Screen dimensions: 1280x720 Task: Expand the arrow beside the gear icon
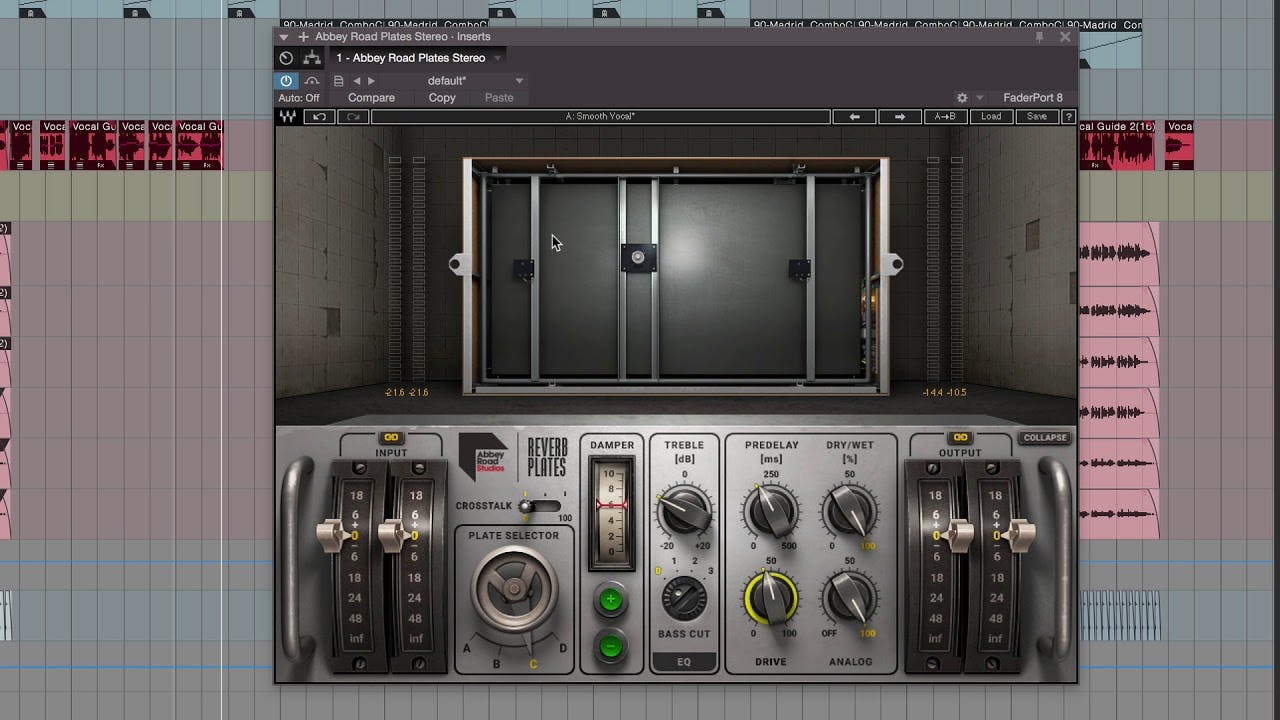[980, 98]
